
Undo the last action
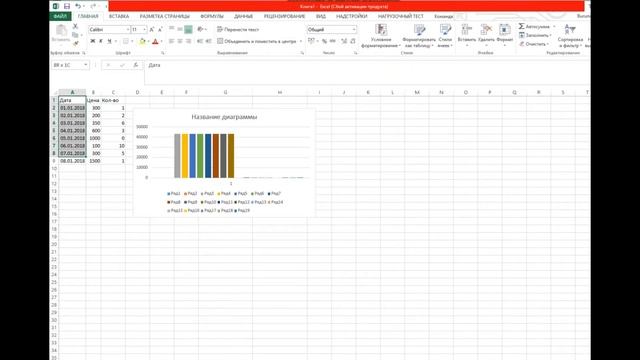78,6
